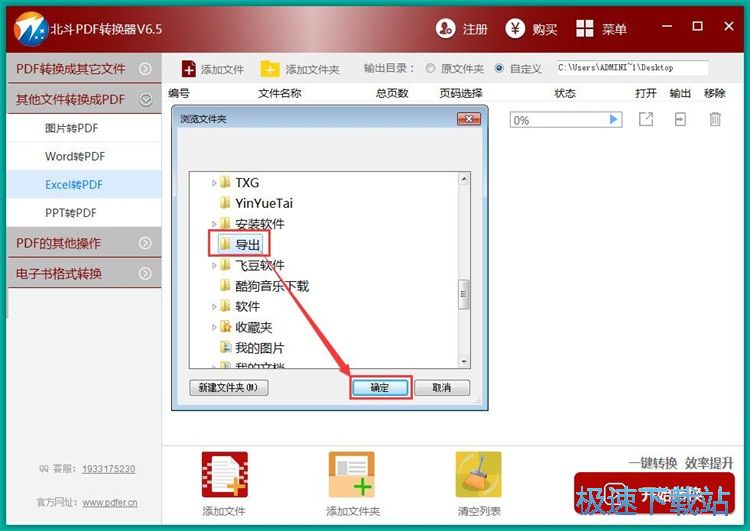Click the folder tree scrollbar thumb
Screen dimensions: 750x531
tap(463, 294)
